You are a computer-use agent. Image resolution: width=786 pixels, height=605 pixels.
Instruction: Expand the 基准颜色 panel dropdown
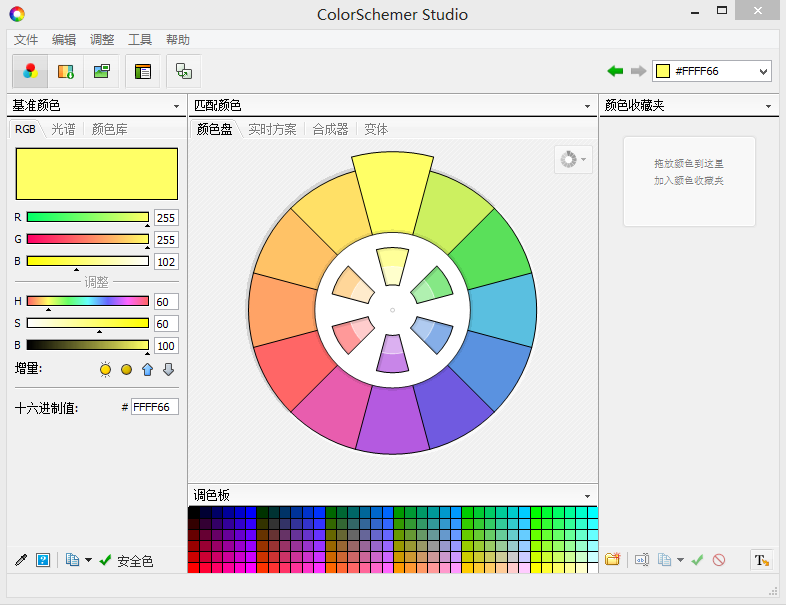point(176,106)
